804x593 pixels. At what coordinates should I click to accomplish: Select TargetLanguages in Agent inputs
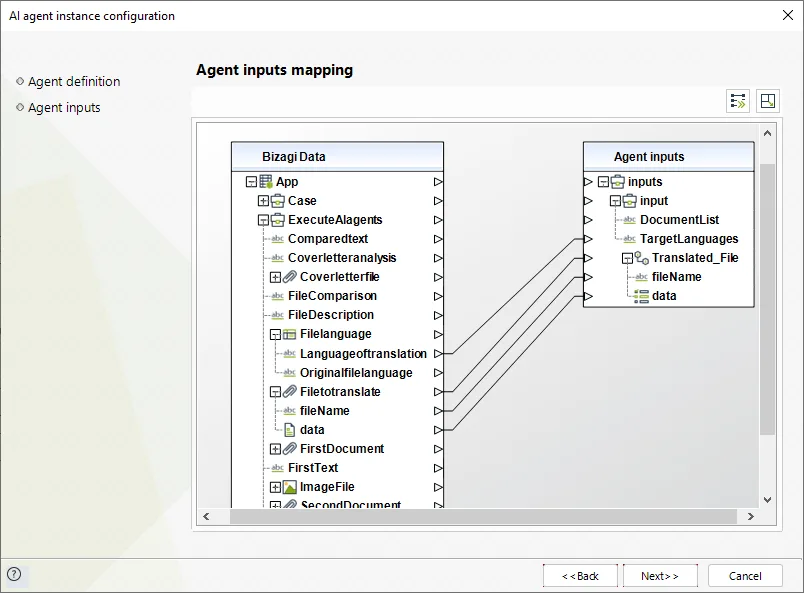689,239
